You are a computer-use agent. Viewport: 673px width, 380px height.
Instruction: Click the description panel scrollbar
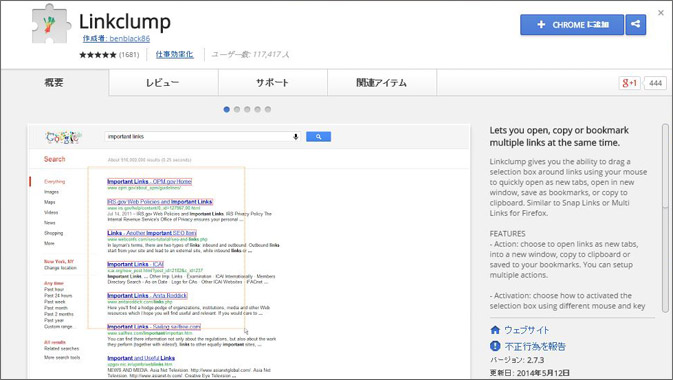[x=665, y=218]
